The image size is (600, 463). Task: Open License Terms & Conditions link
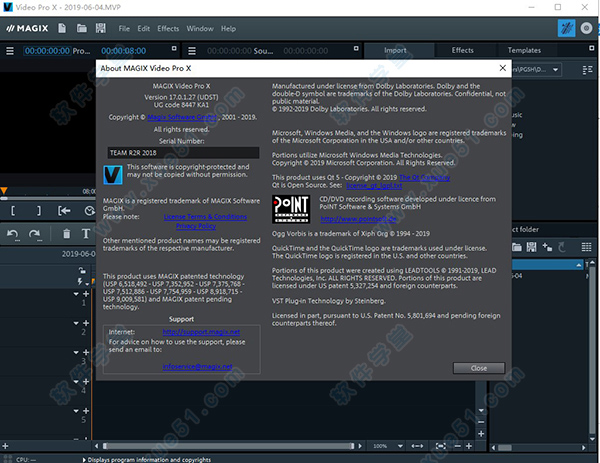coord(205,217)
